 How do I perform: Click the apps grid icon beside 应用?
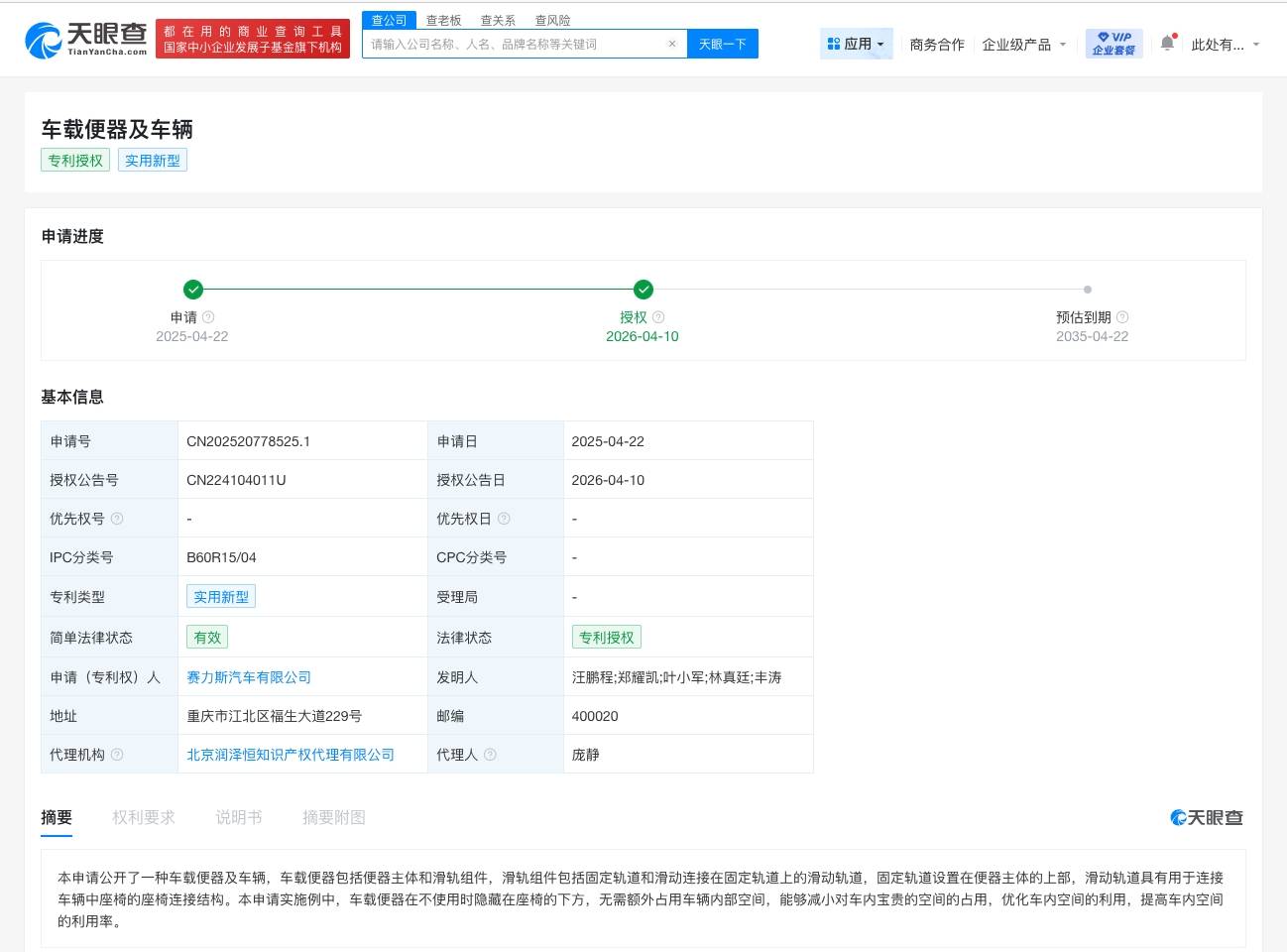click(834, 43)
